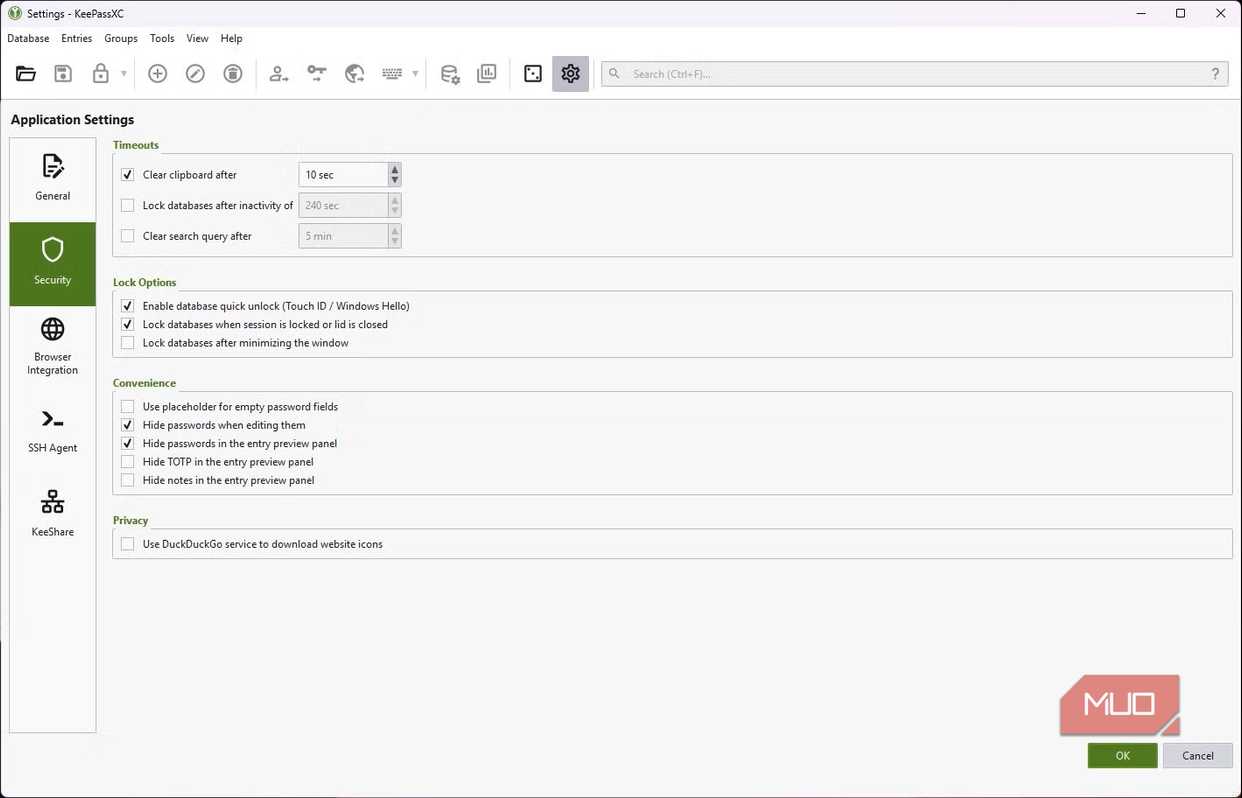
Task: Click the Settings gear icon in toolbar
Action: click(x=571, y=74)
